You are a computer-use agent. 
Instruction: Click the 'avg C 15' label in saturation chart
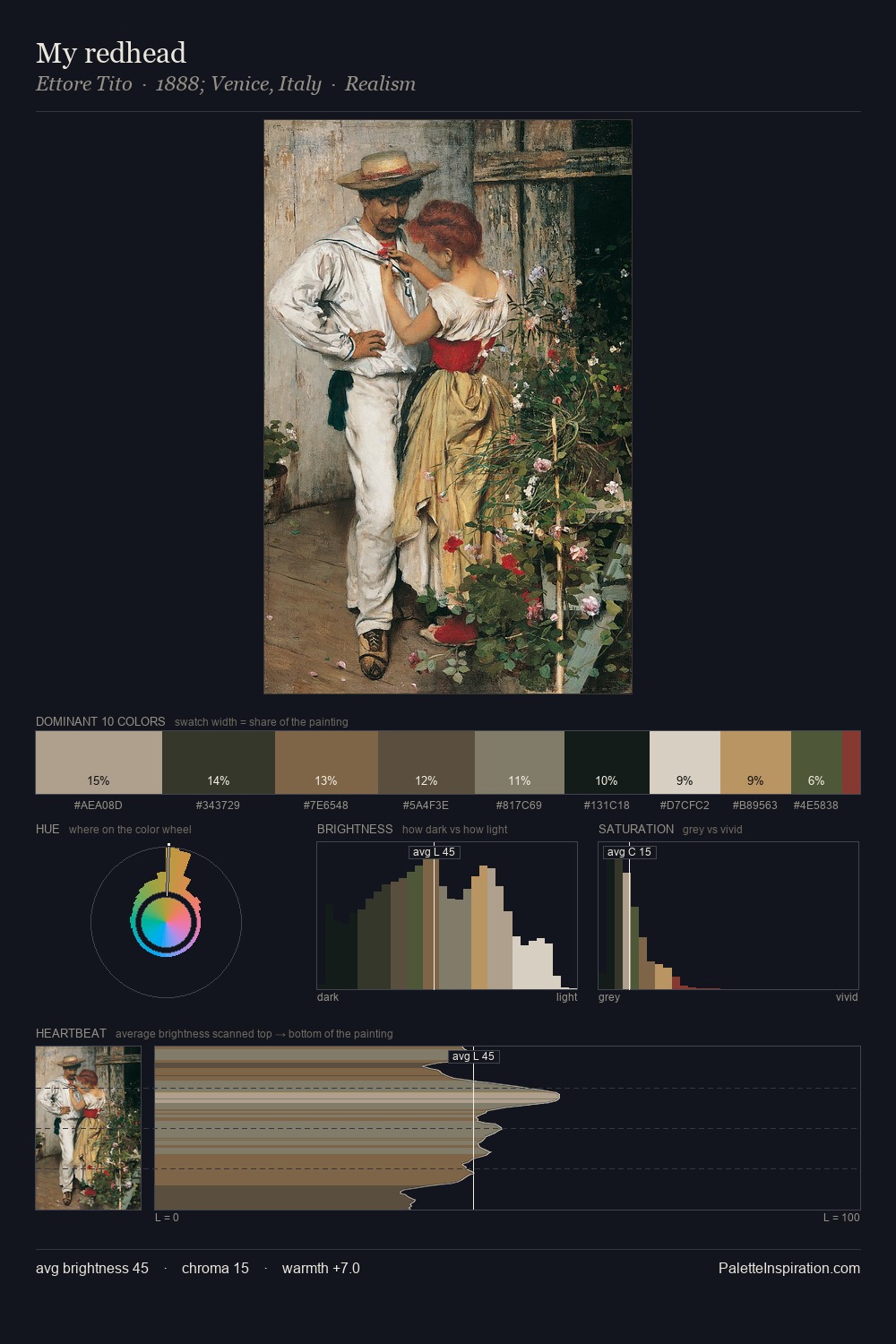tap(629, 852)
